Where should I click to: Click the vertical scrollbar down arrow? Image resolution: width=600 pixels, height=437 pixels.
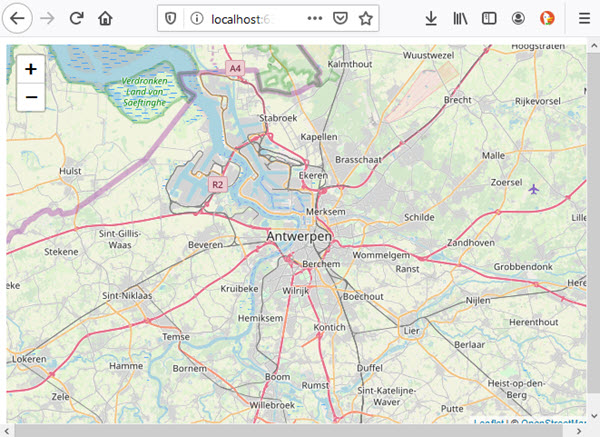(x=593, y=416)
